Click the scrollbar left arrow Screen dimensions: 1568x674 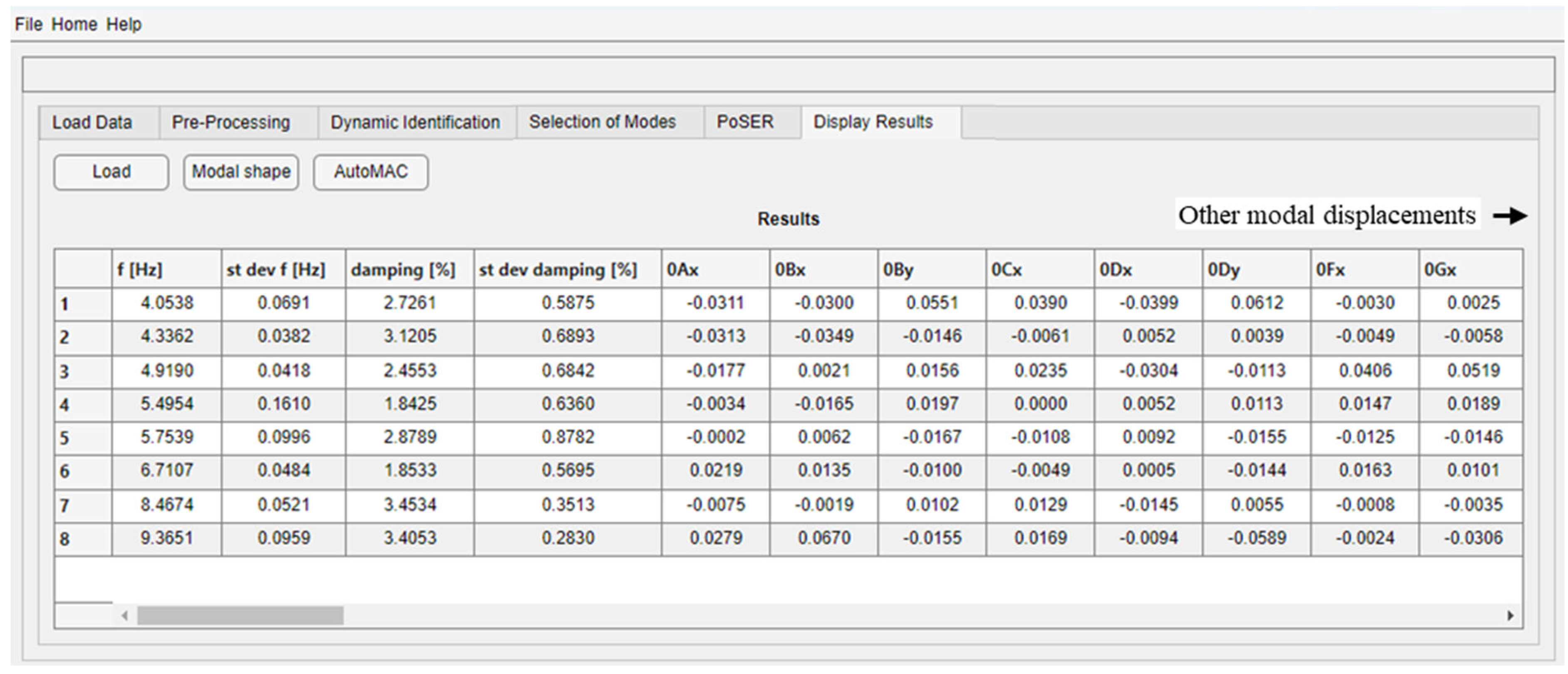pos(125,616)
